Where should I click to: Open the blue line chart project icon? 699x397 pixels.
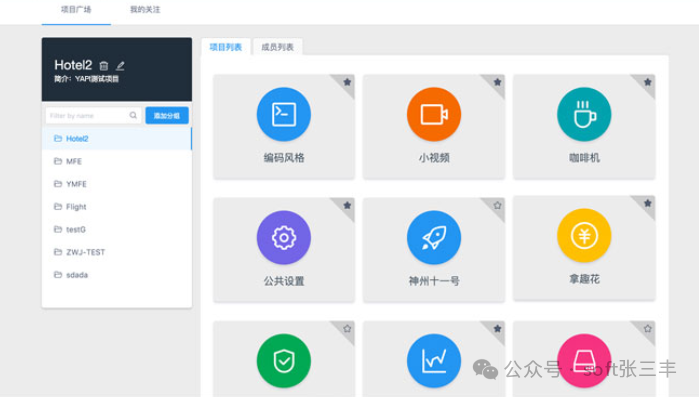434,360
